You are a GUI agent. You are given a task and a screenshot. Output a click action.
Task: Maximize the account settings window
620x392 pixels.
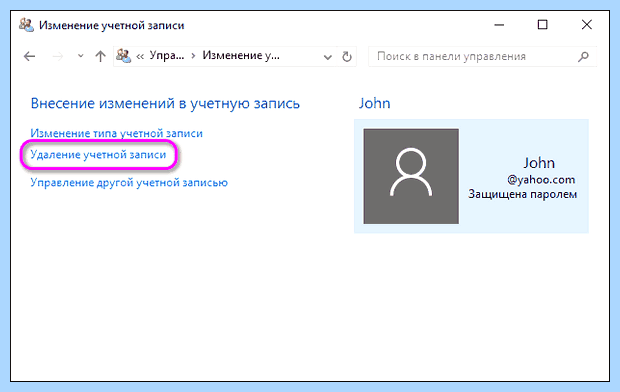click(x=542, y=25)
